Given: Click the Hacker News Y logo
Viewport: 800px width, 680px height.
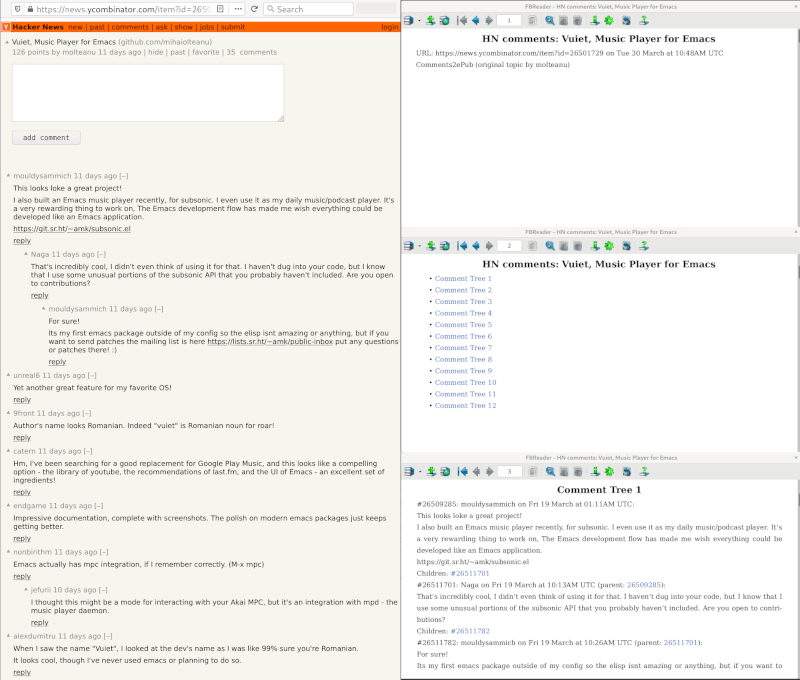Looking at the screenshot, I should (6, 27).
